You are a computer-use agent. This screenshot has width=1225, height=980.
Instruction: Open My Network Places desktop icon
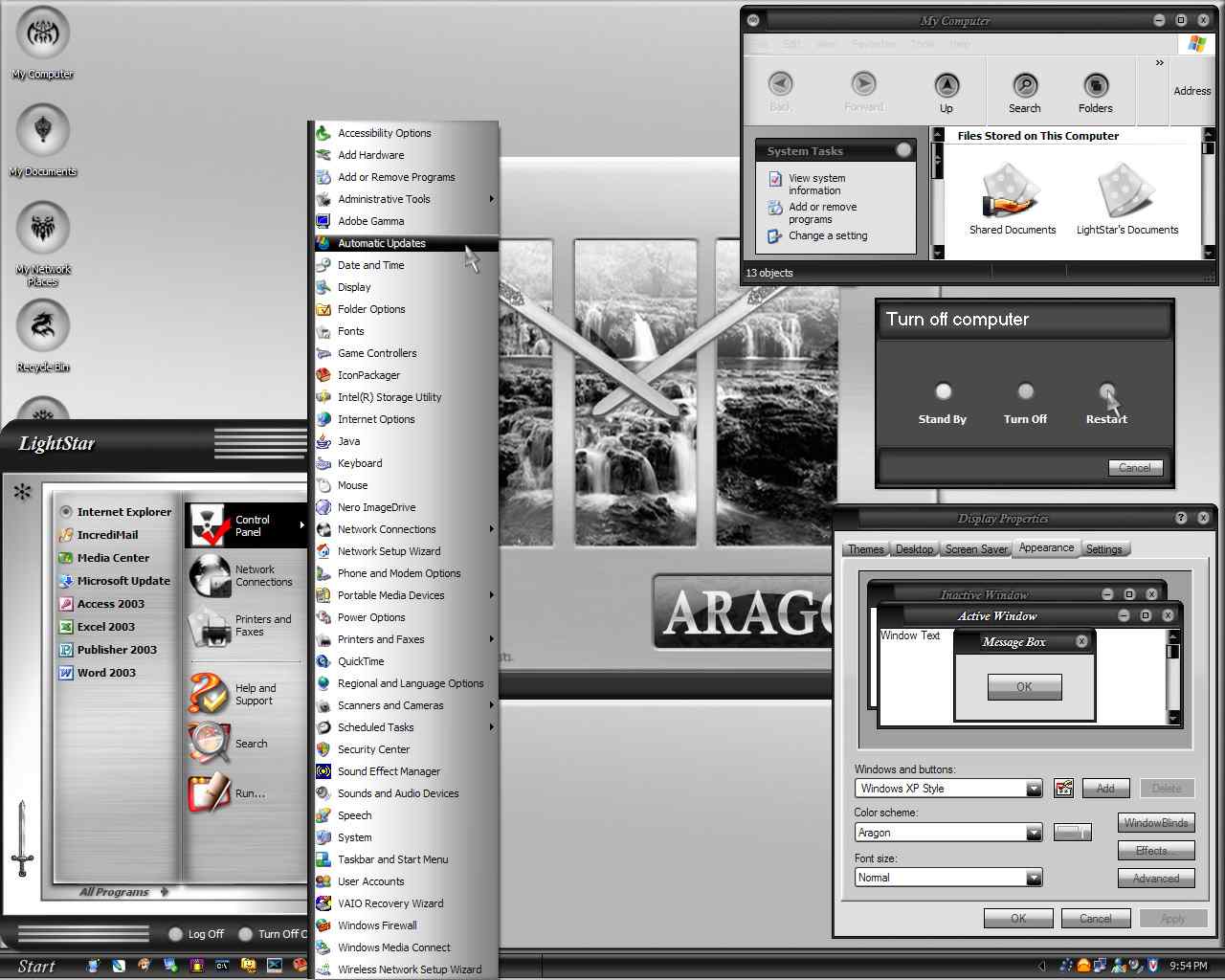(42, 229)
